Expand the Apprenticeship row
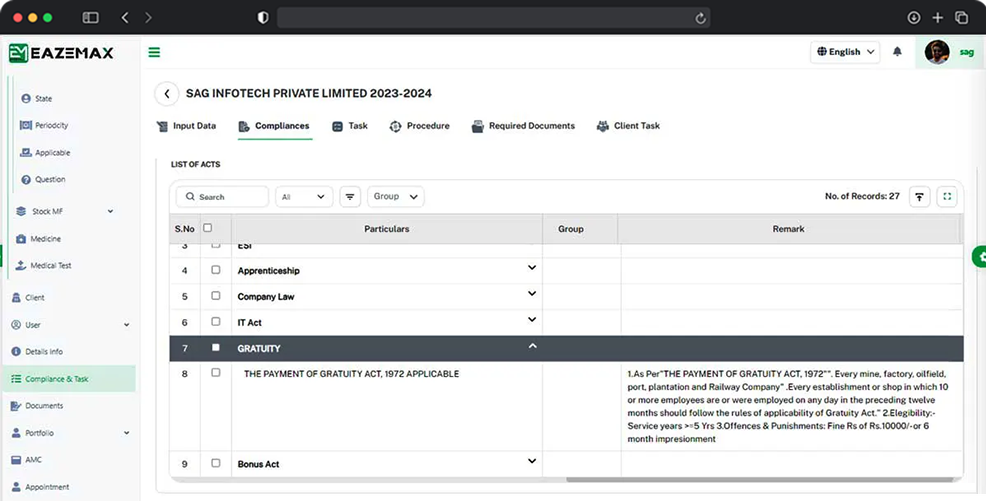Viewport: 986px width, 501px height. click(x=532, y=268)
